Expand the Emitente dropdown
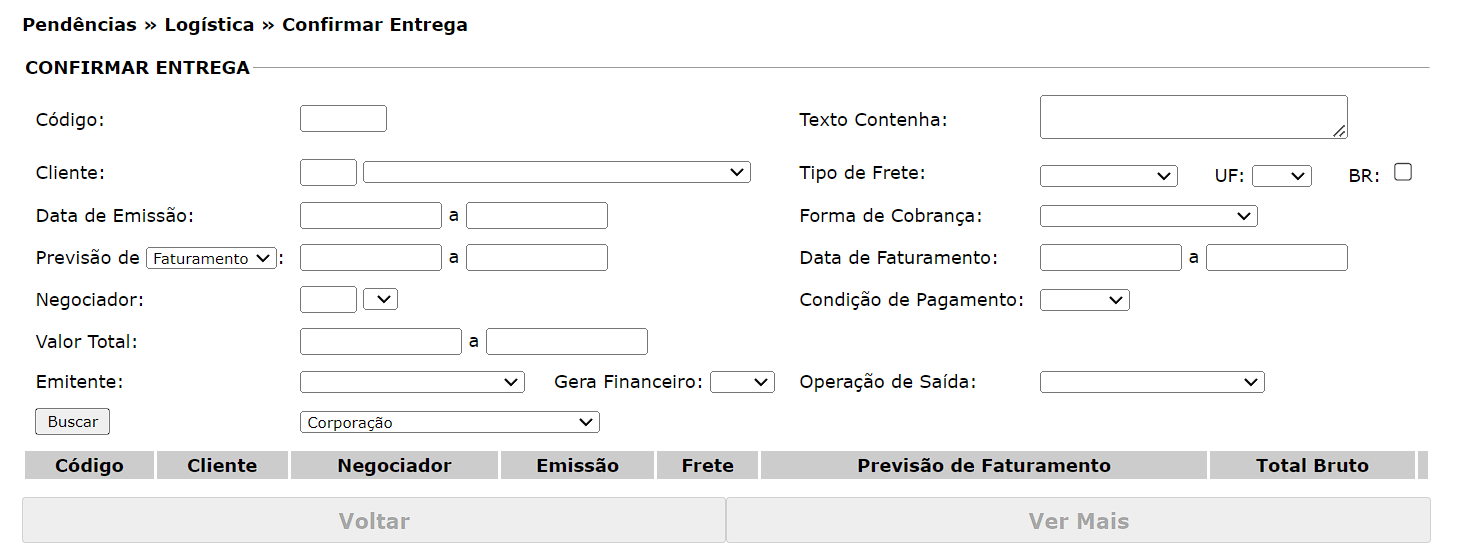 pos(412,382)
